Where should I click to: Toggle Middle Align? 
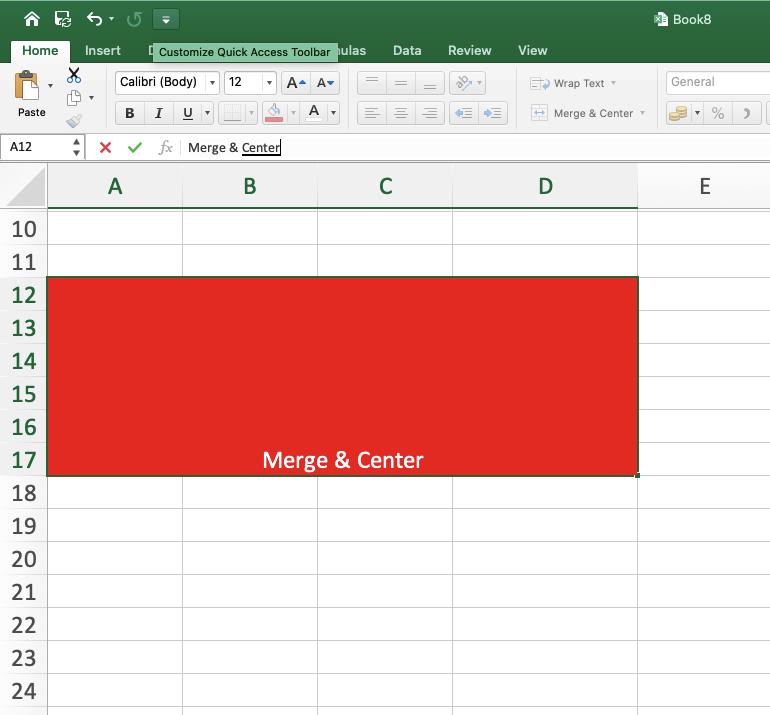pyautogui.click(x=401, y=82)
